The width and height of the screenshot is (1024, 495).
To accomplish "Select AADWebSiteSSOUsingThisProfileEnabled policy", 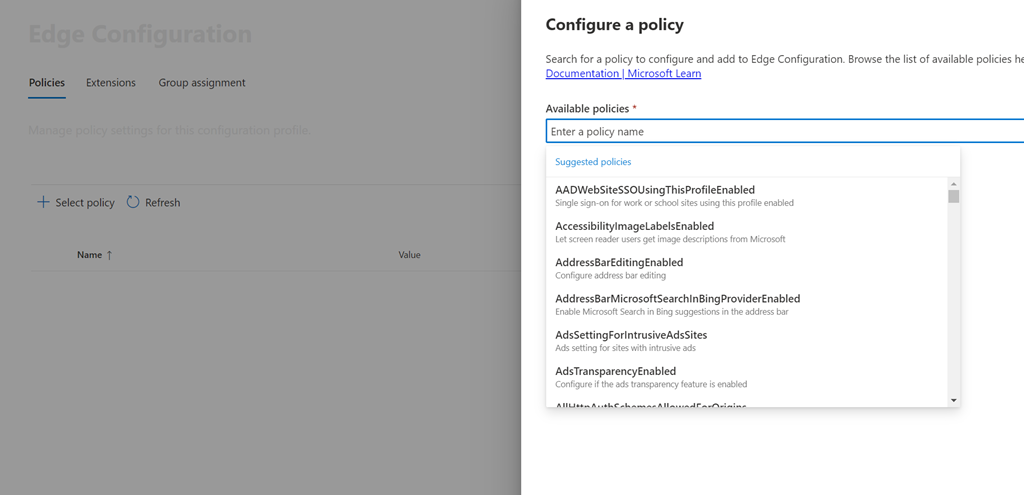I will pyautogui.click(x=655, y=190).
